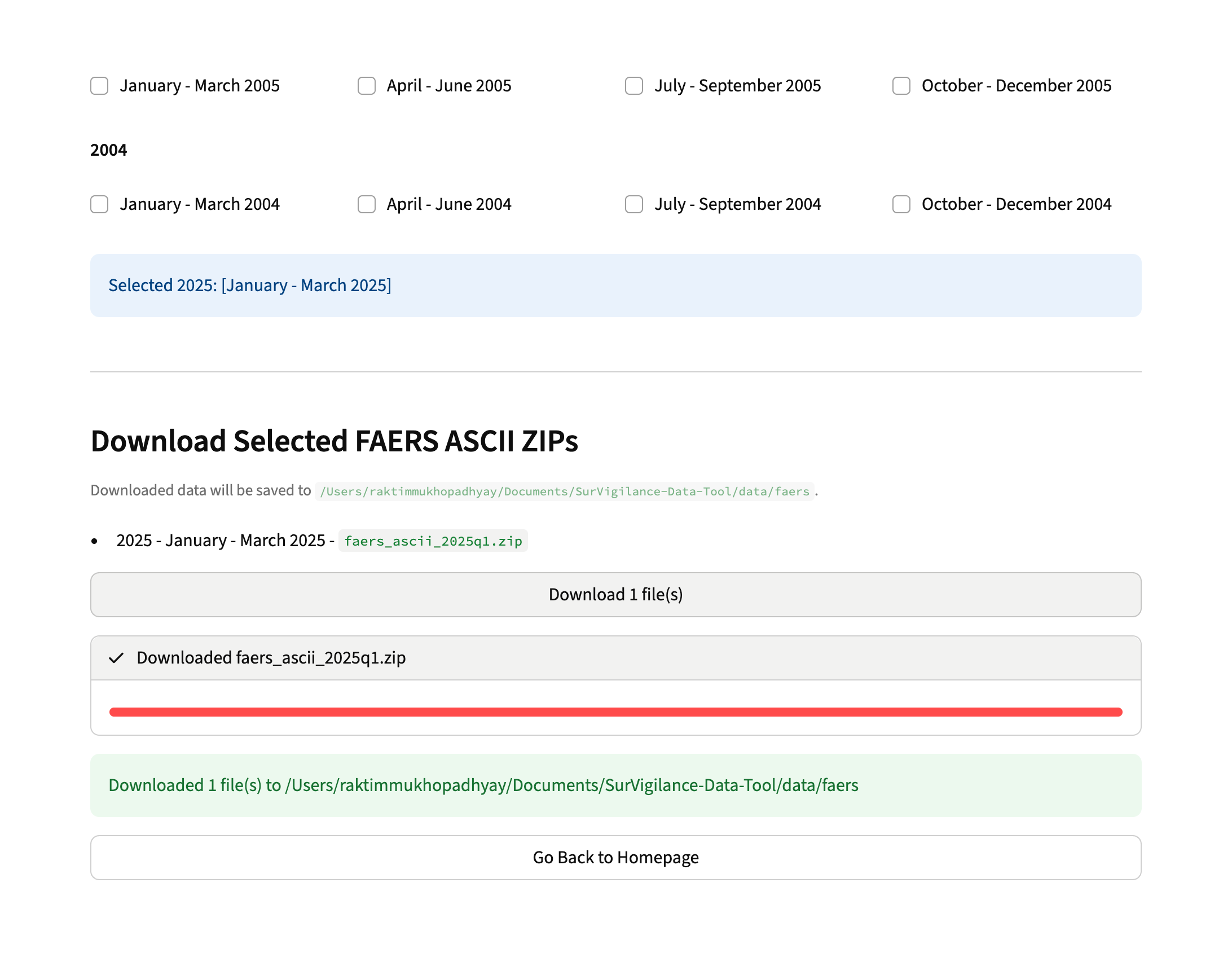Click the red download progress bar
The width and height of the screenshot is (1232, 975).
coord(615,712)
